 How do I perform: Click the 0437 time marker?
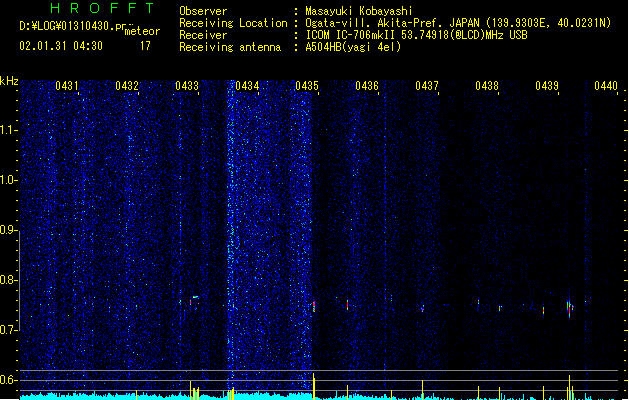coord(427,86)
